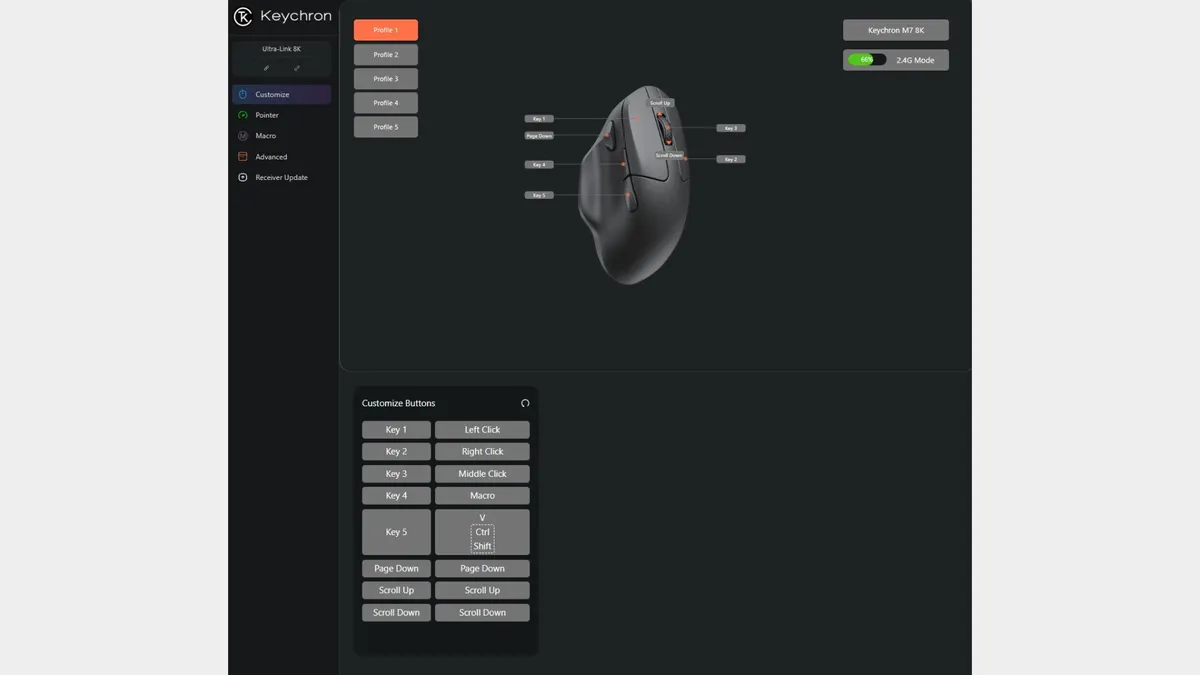Switch to Profile 5

point(386,127)
